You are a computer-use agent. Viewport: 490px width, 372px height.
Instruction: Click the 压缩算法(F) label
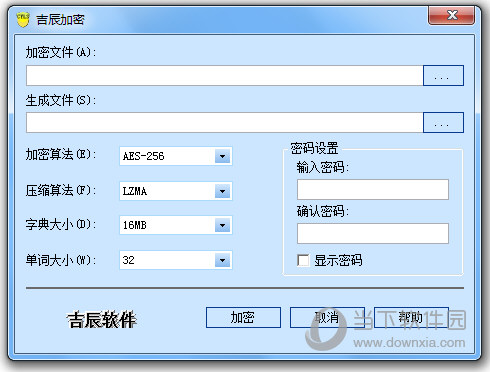coord(61,190)
